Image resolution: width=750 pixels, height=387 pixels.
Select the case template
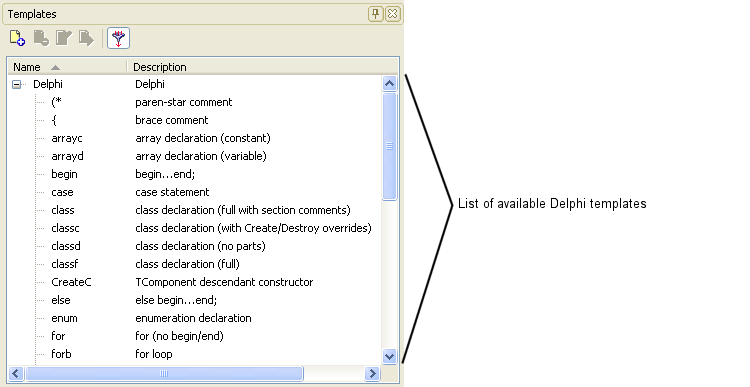coord(63,192)
